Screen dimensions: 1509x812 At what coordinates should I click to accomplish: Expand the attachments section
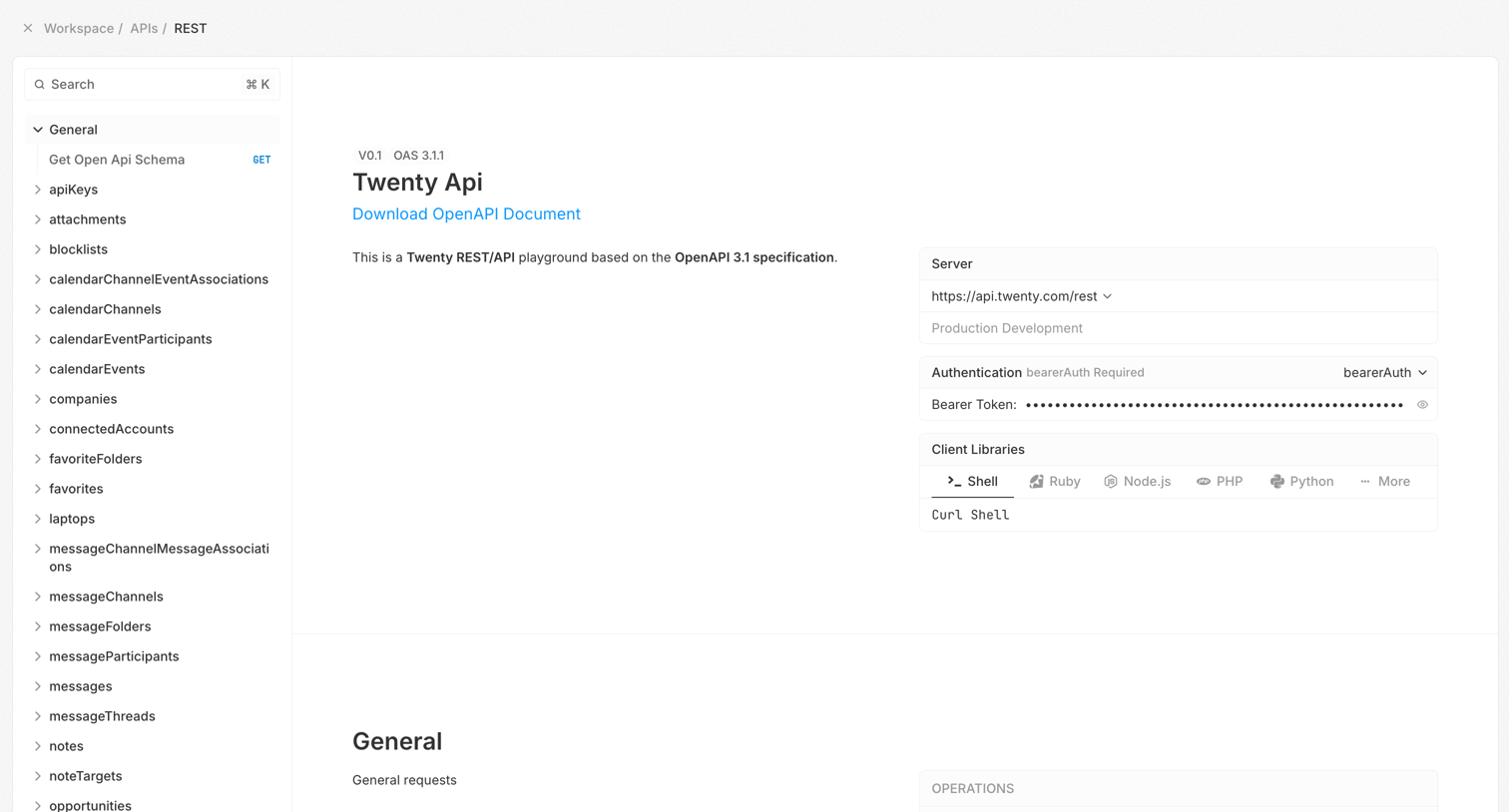tap(38, 219)
